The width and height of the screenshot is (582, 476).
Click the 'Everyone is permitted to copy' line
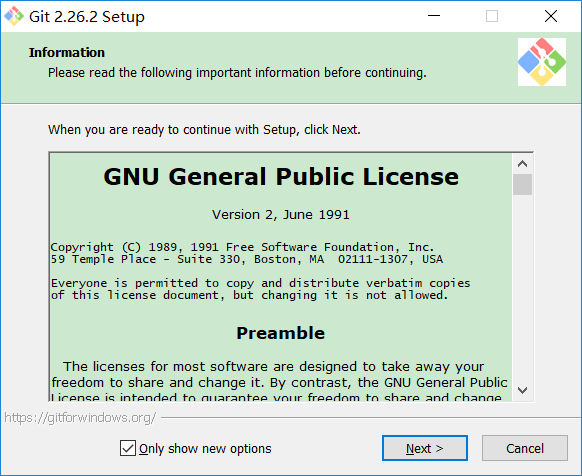tap(261, 283)
